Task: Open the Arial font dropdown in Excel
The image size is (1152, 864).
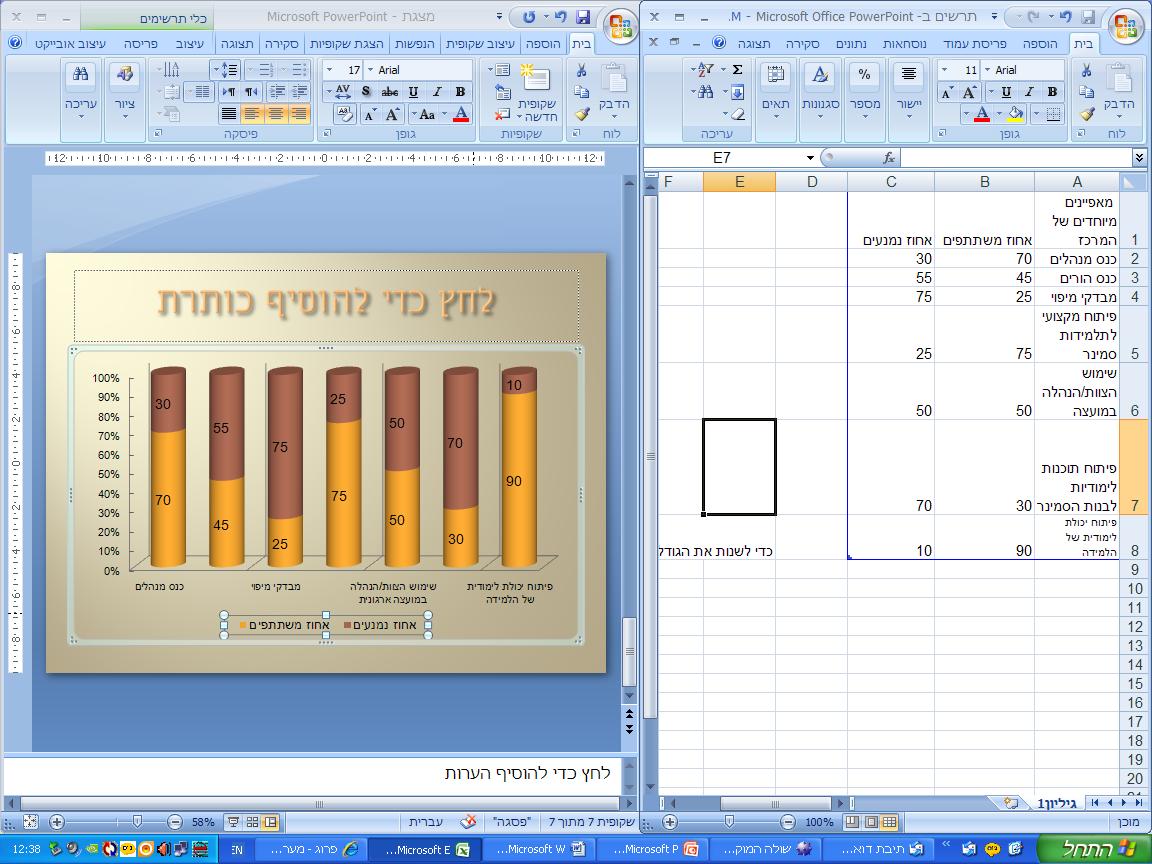Action: tap(987, 70)
